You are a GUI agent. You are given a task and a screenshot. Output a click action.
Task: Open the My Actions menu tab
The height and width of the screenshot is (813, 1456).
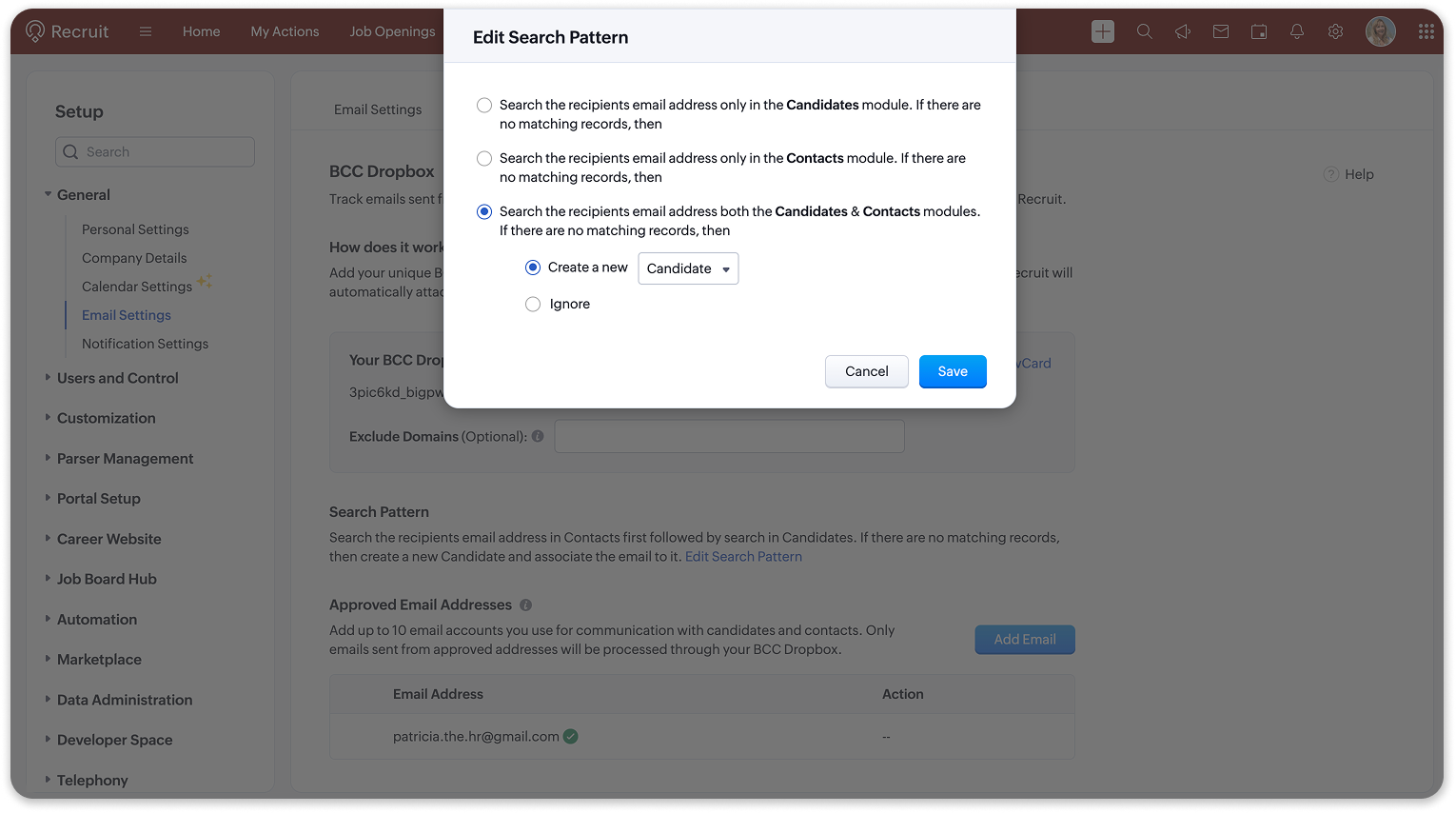click(x=285, y=31)
